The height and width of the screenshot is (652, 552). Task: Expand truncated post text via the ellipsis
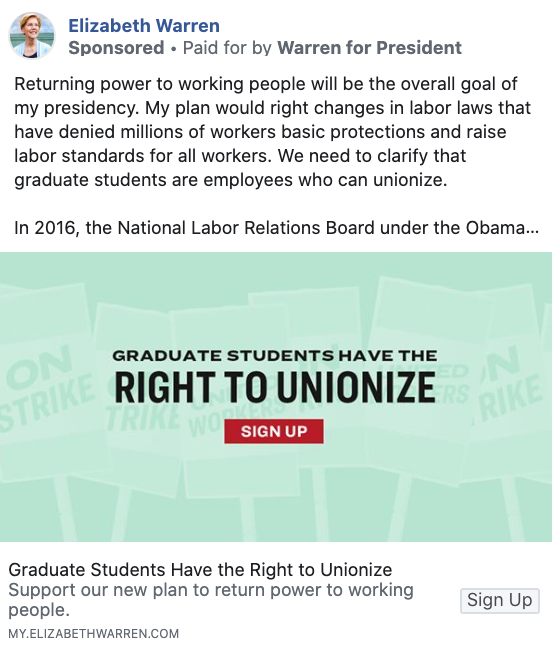click(x=532, y=228)
